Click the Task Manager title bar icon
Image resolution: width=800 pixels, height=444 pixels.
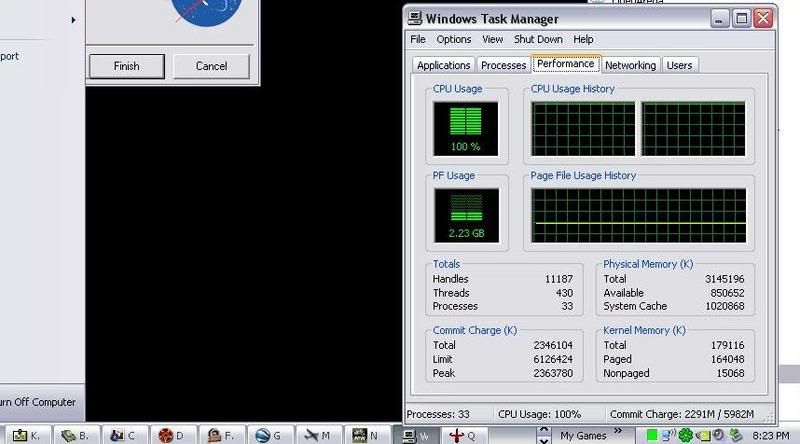click(x=415, y=18)
